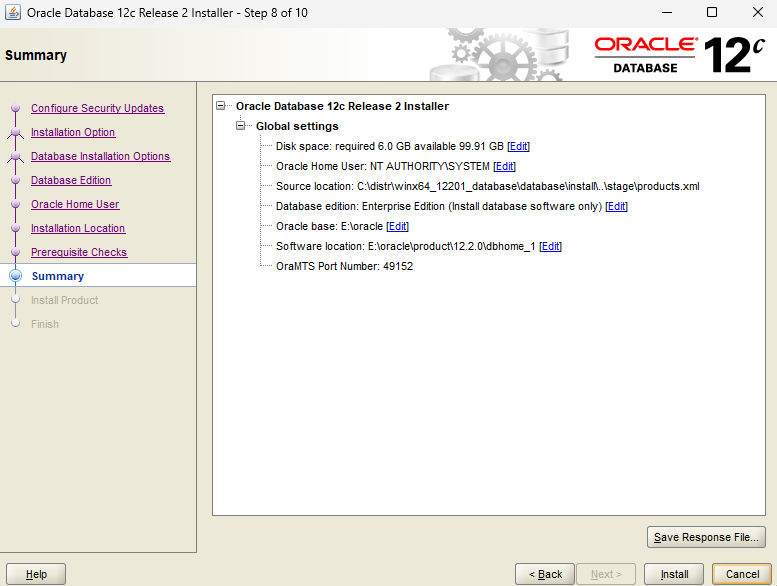Select the Source location products.xml row
The width and height of the screenshot is (777, 586).
pos(488,186)
